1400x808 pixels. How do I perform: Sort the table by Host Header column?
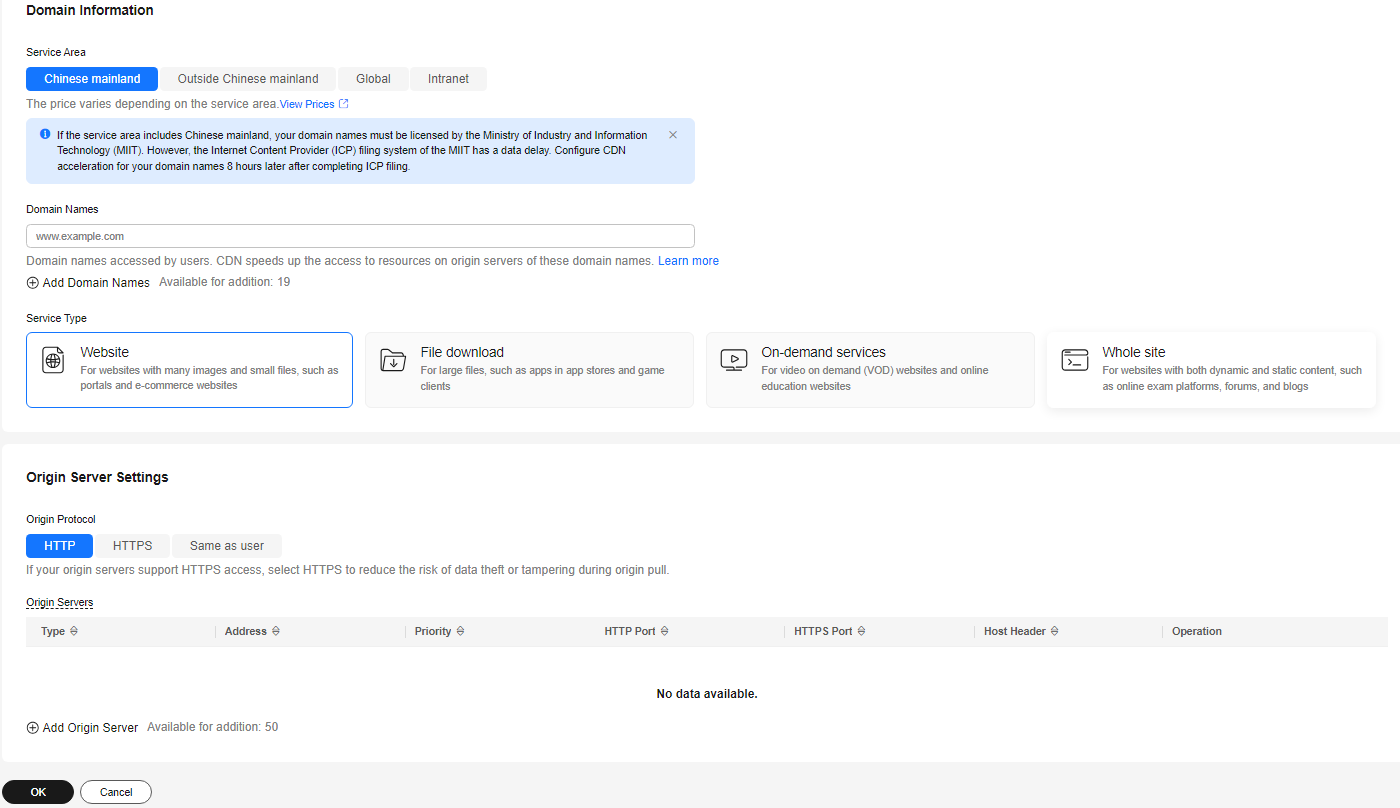click(1054, 632)
